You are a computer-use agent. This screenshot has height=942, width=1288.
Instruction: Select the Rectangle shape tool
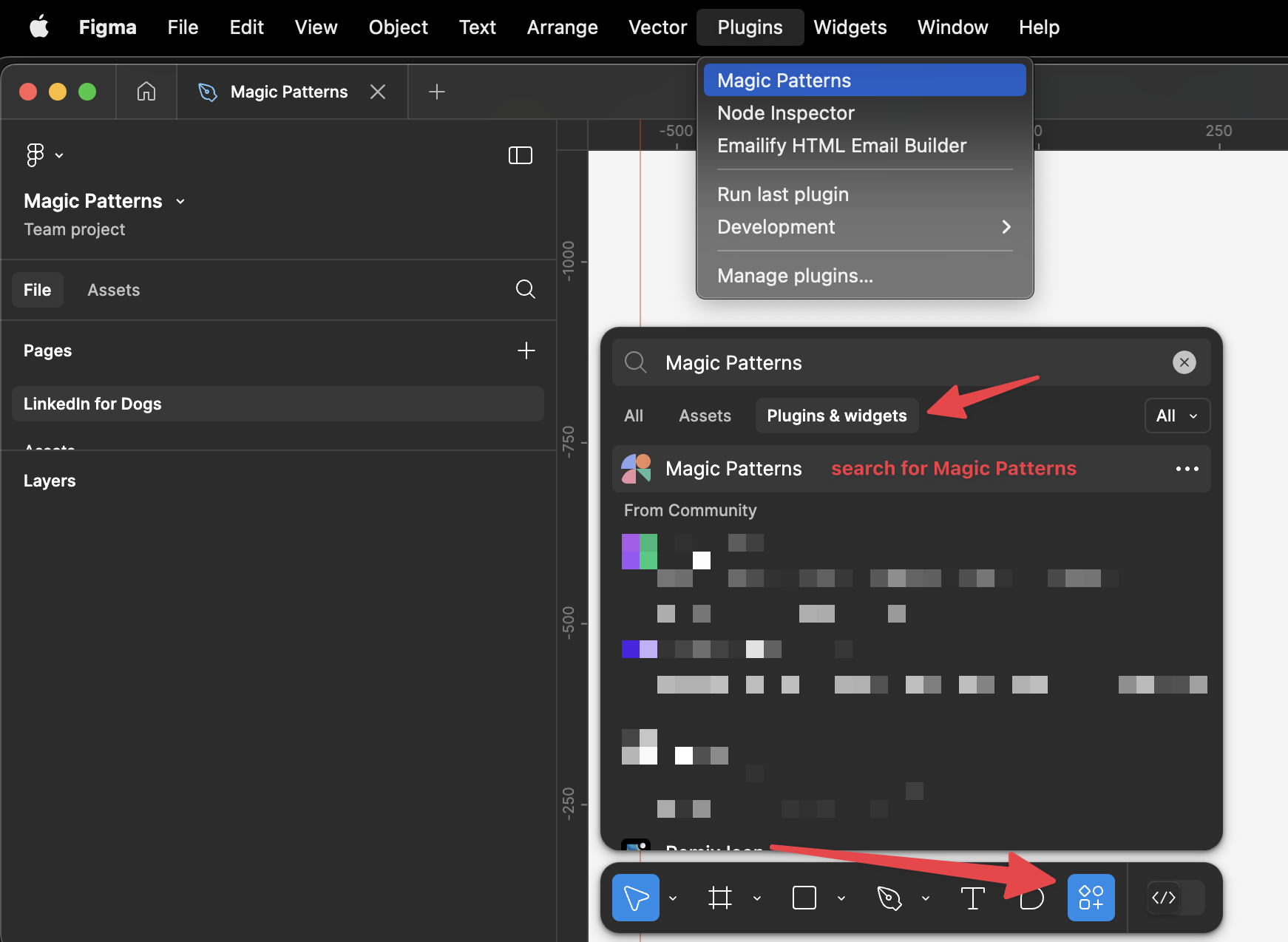click(804, 898)
